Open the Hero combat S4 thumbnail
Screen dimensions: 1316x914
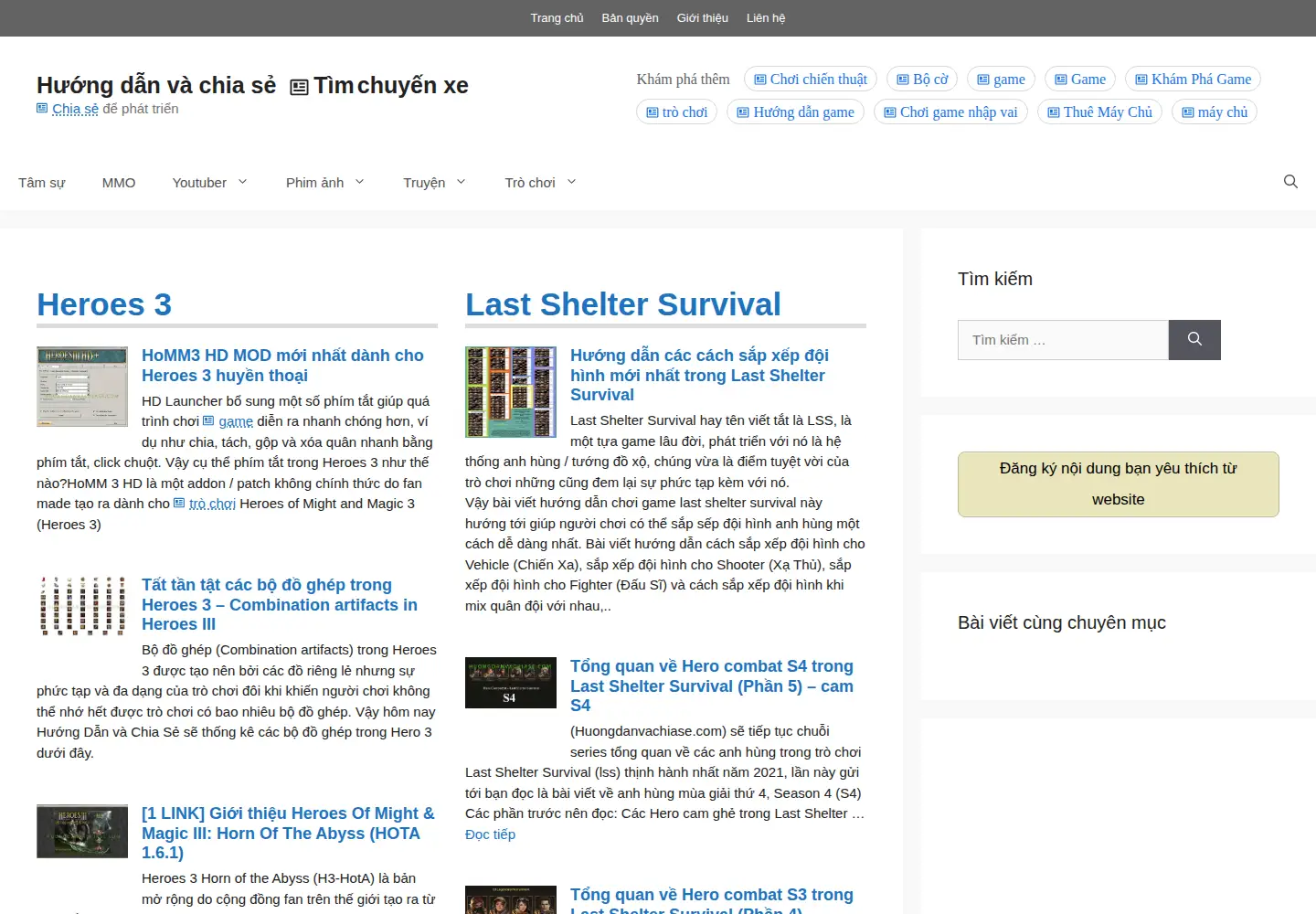[x=511, y=683]
